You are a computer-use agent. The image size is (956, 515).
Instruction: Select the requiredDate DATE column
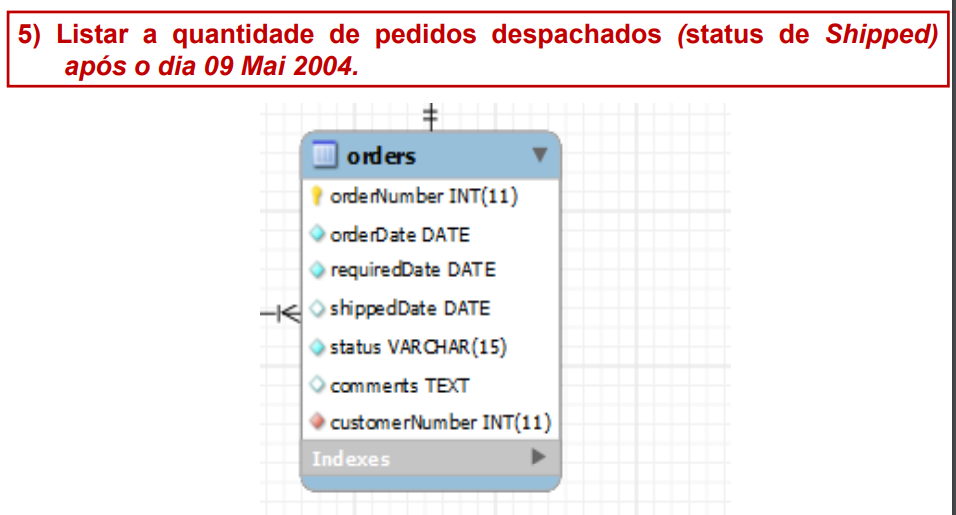pyautogui.click(x=413, y=270)
